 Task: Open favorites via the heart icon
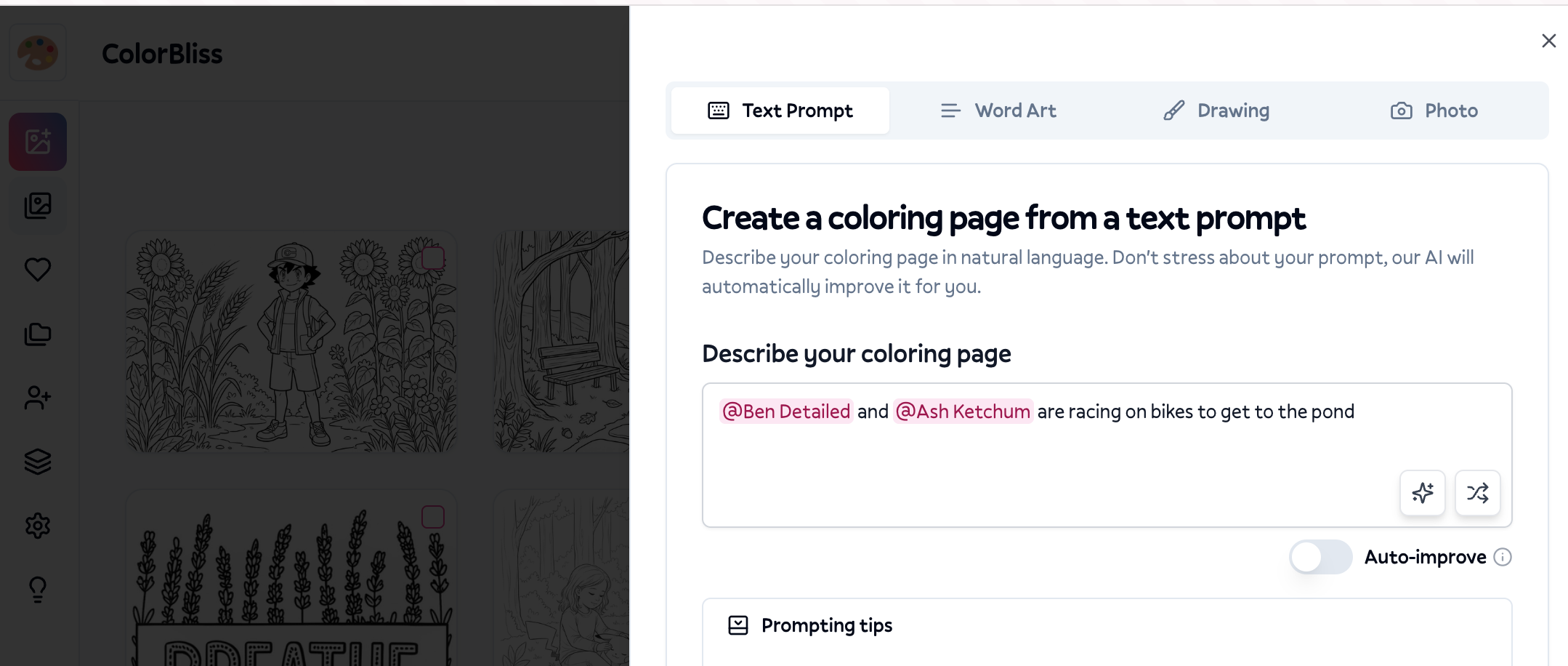[x=38, y=270]
